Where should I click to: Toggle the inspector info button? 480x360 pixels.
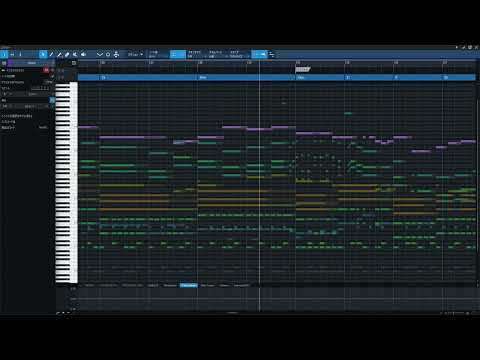(4, 54)
